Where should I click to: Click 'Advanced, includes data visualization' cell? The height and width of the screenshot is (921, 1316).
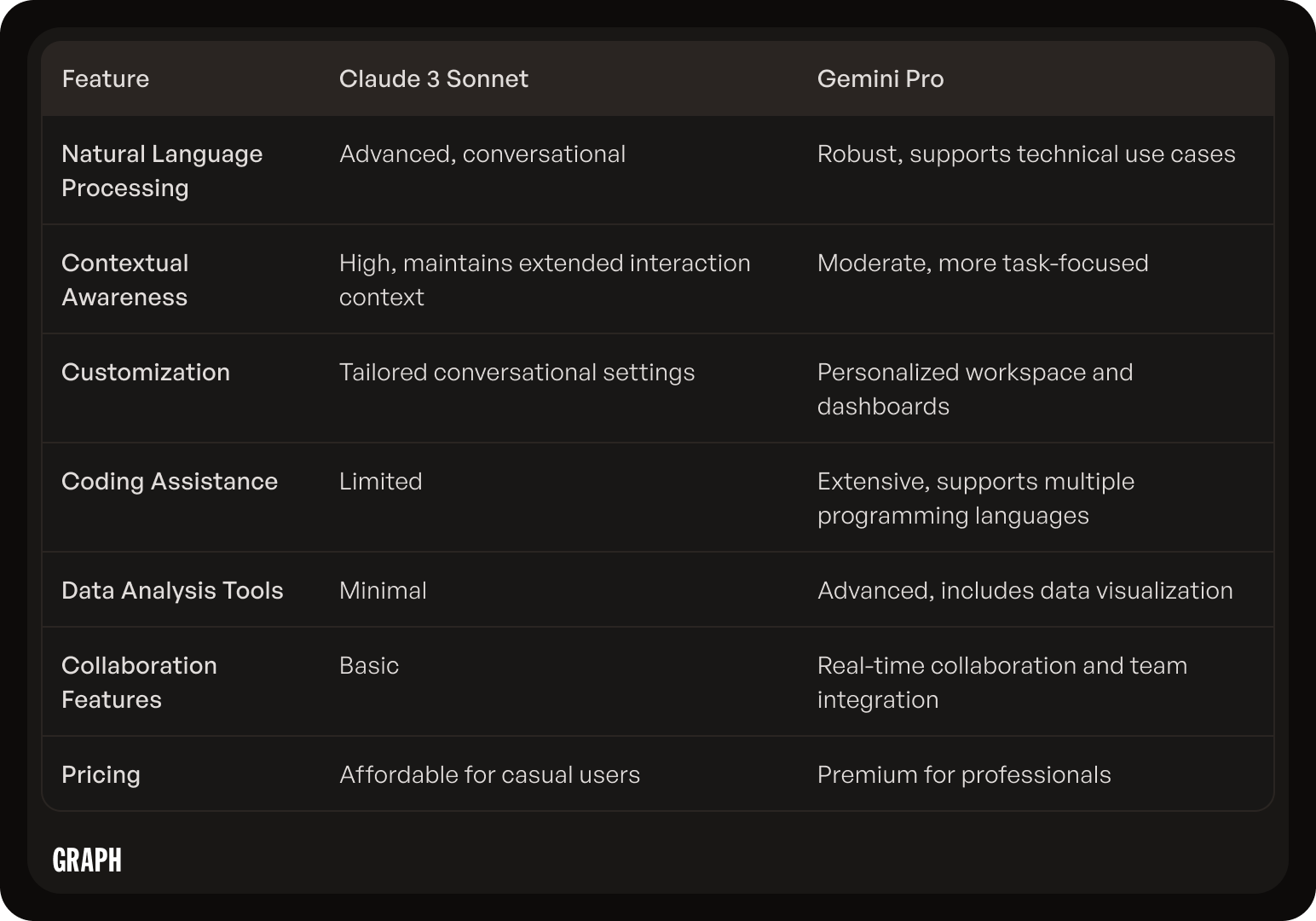coord(1025,590)
